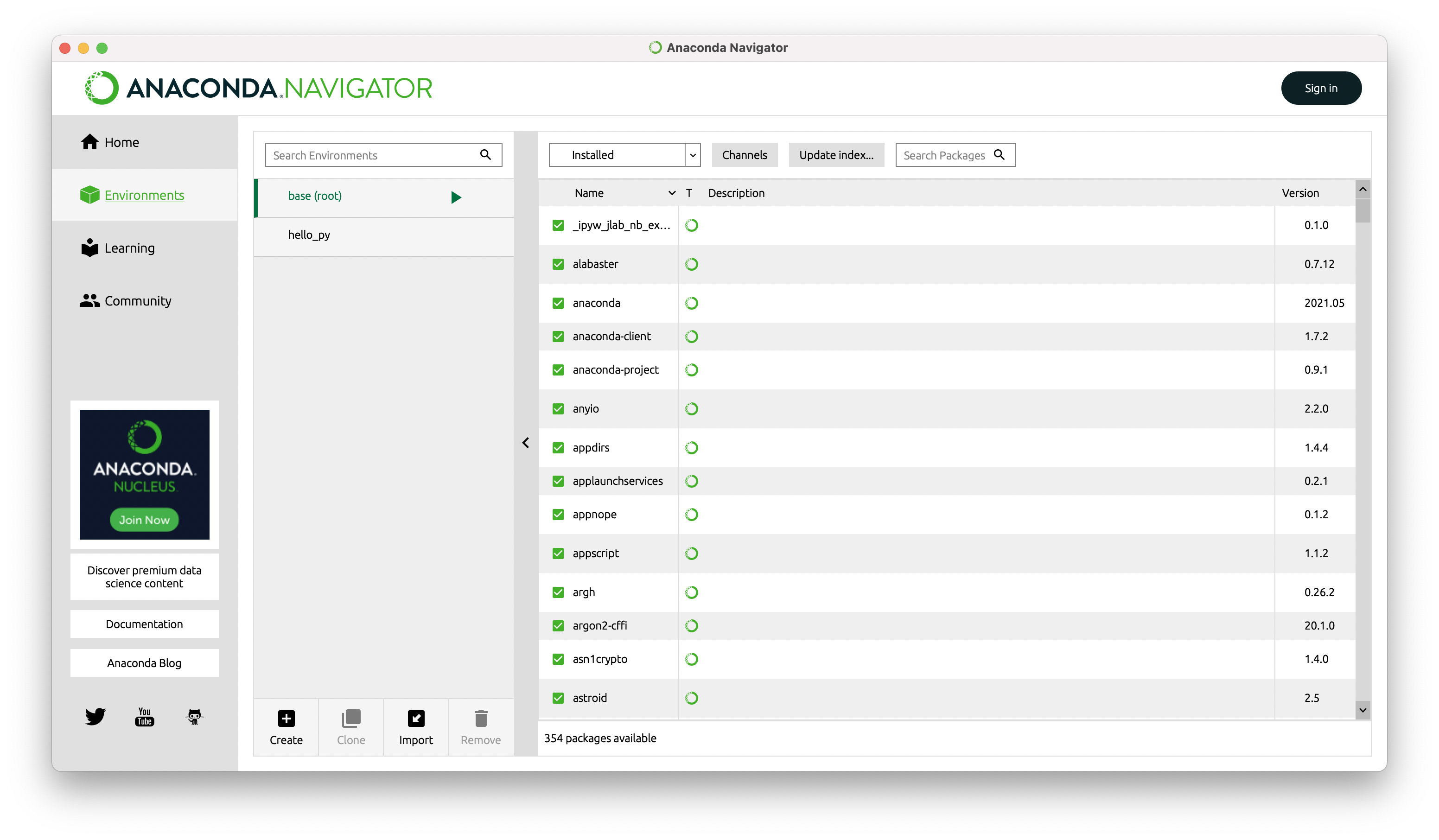Toggle the anaconda package checkbox
The image size is (1439, 840).
(x=558, y=303)
